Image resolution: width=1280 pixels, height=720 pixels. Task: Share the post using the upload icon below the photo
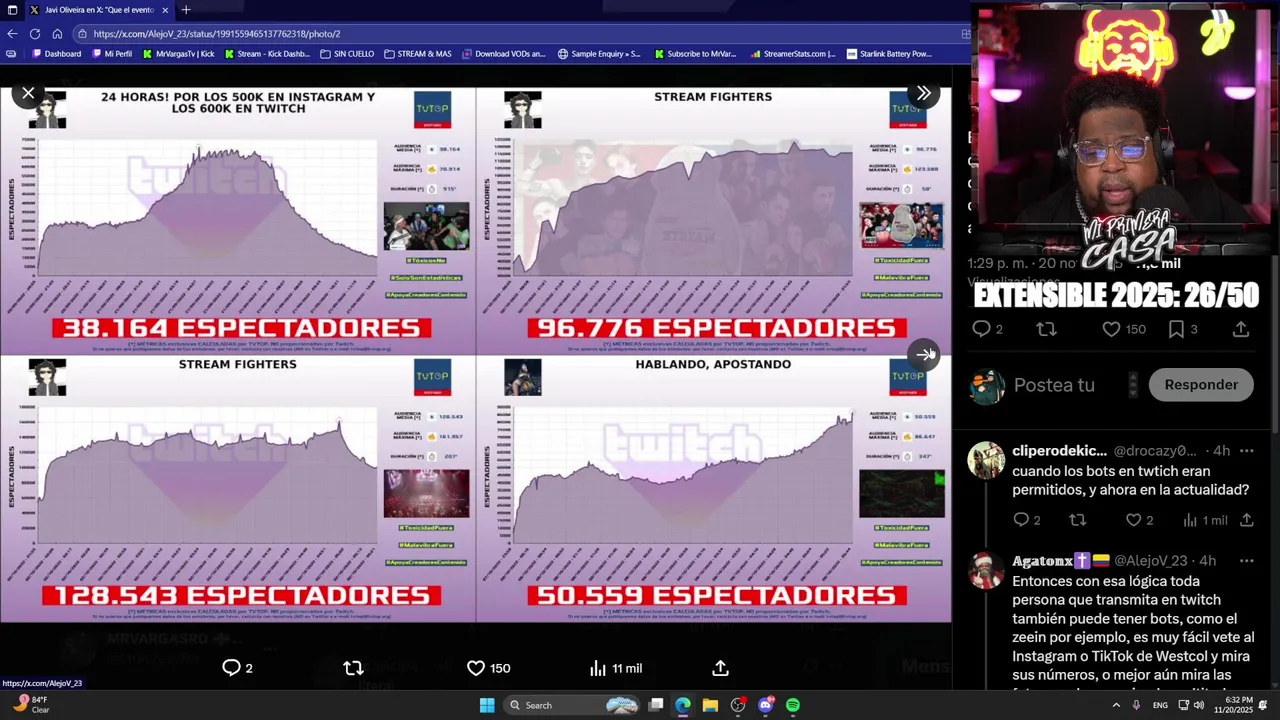[720, 668]
